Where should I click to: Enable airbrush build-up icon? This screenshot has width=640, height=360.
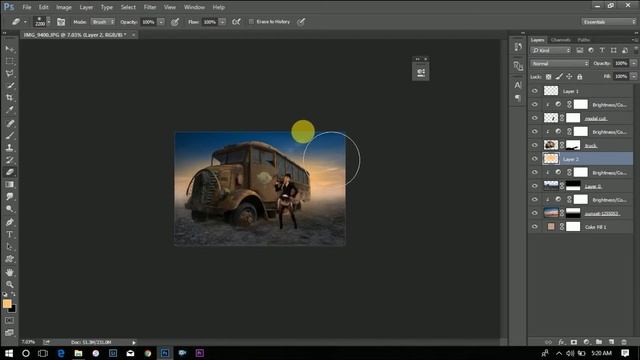click(x=236, y=22)
